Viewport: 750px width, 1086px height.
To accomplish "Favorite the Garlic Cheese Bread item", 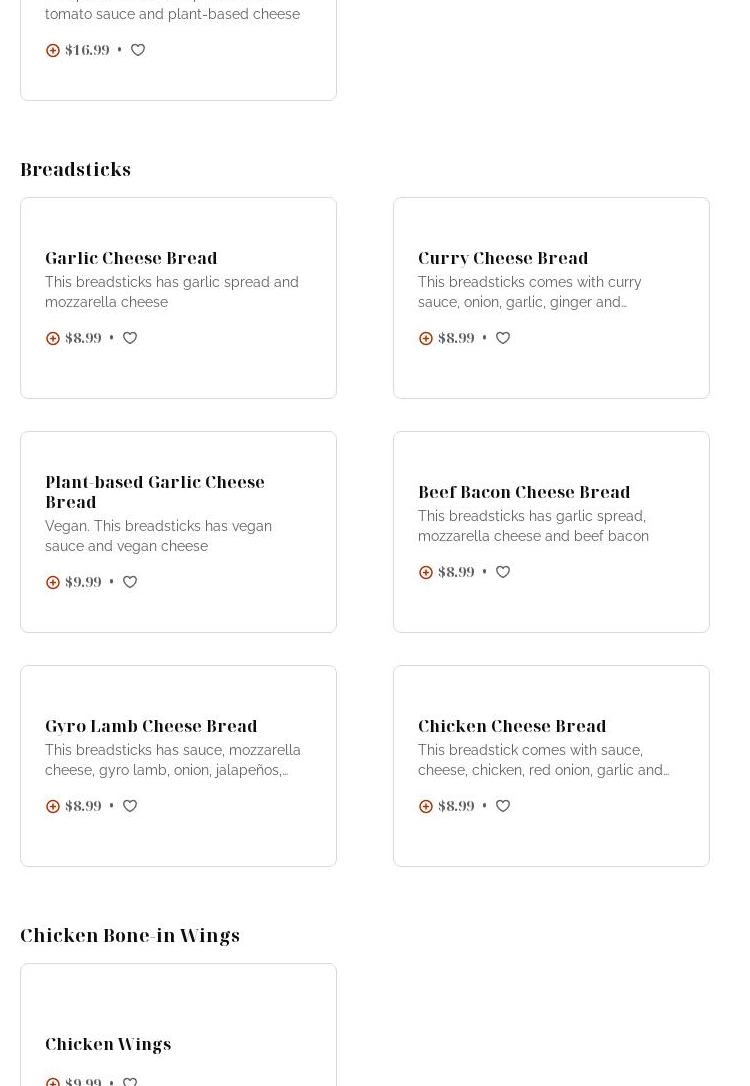I will point(130,338).
